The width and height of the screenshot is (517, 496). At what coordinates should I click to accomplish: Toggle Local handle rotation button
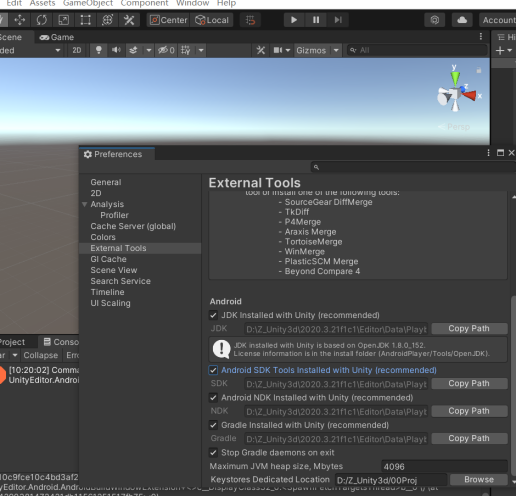(x=212, y=20)
